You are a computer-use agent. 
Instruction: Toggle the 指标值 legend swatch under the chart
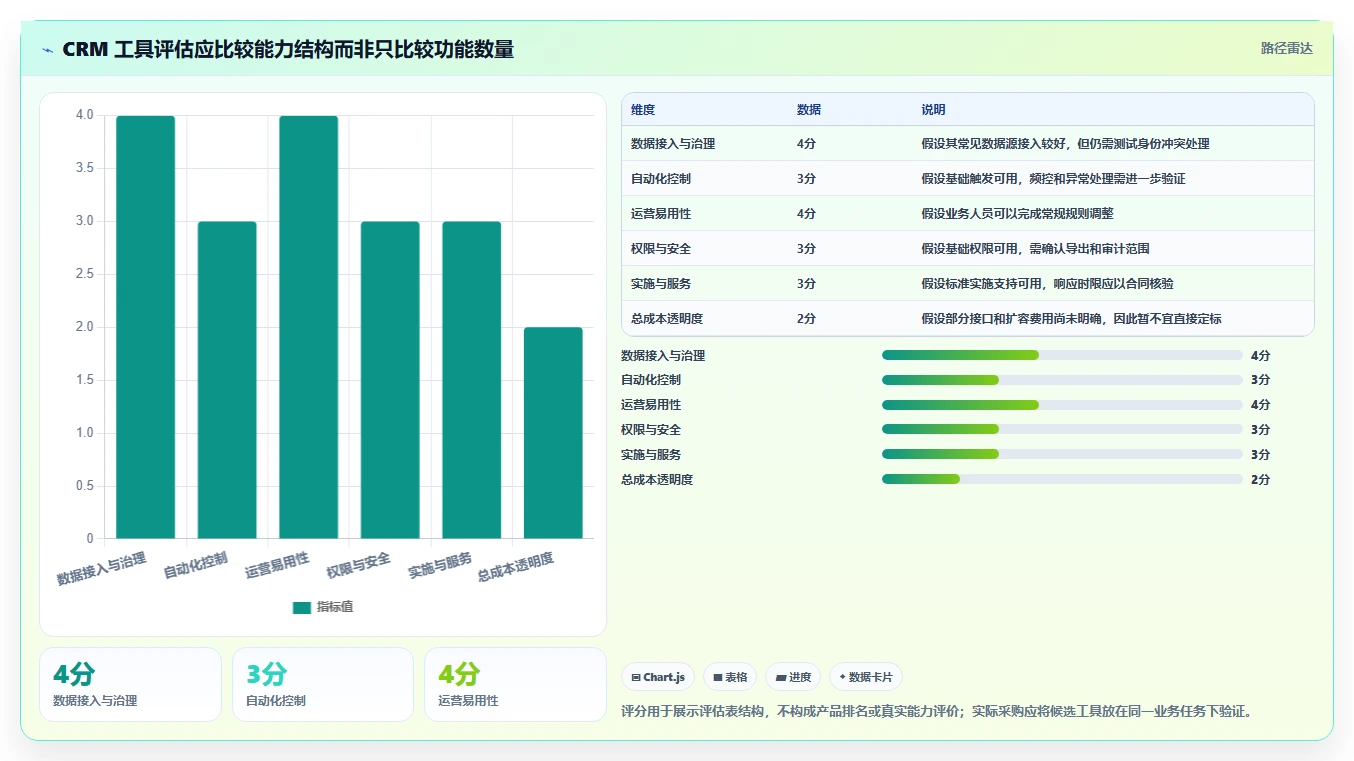tap(302, 607)
